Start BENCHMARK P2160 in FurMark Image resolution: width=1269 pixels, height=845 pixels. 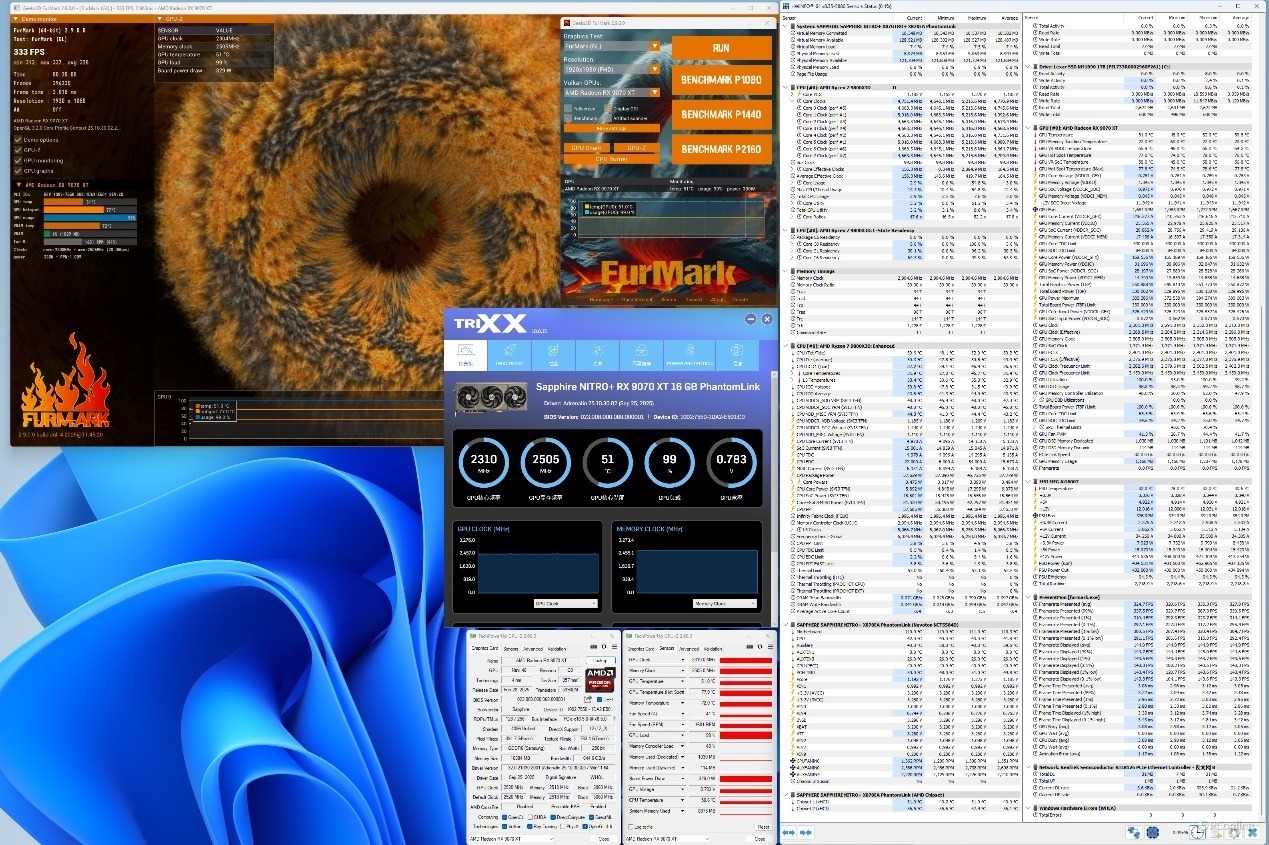click(x=722, y=149)
